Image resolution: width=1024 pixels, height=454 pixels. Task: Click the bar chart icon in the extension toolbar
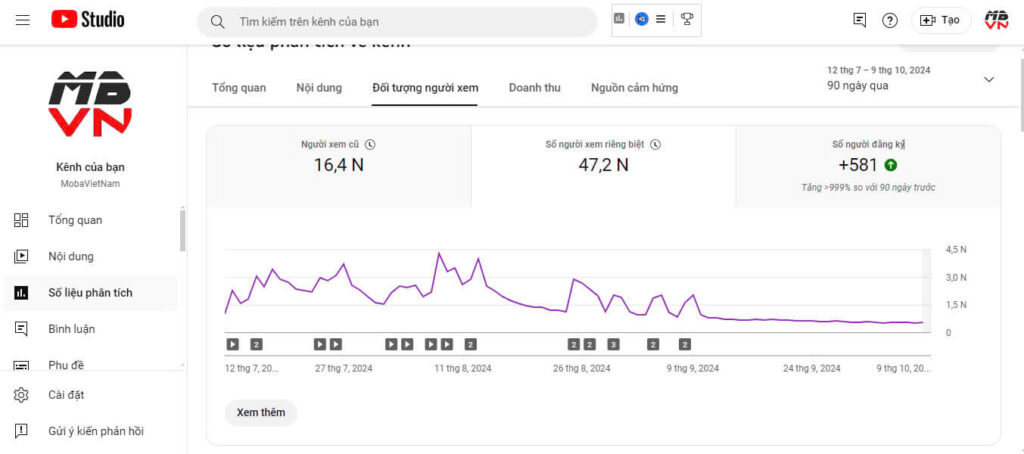click(620, 19)
